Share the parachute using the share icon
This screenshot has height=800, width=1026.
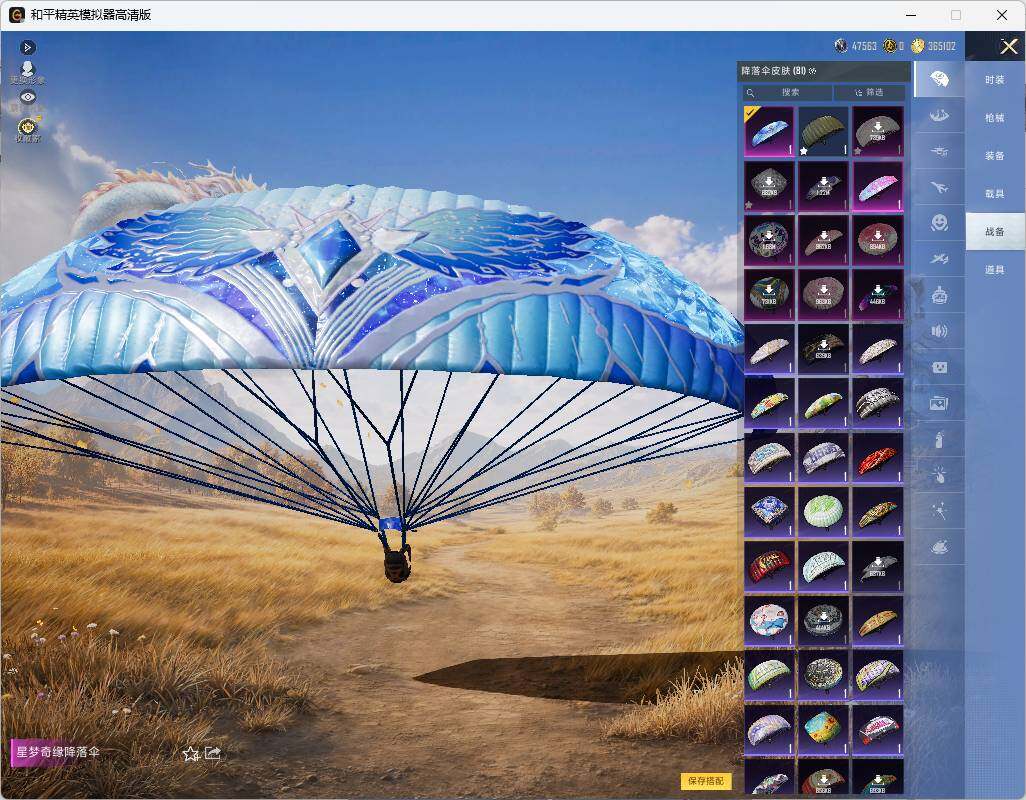click(213, 754)
